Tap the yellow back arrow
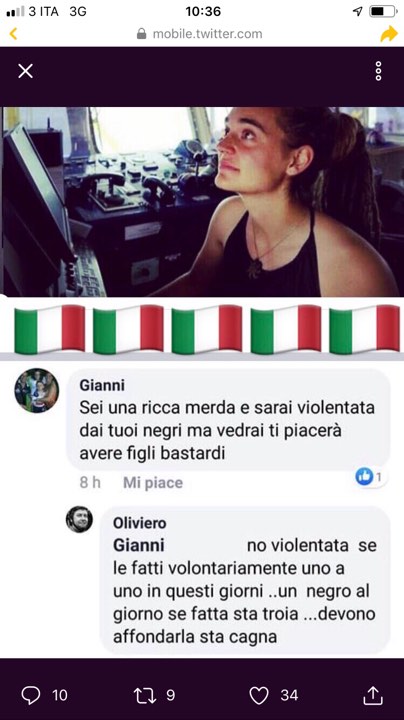This screenshot has width=404, height=720. (x=13, y=34)
